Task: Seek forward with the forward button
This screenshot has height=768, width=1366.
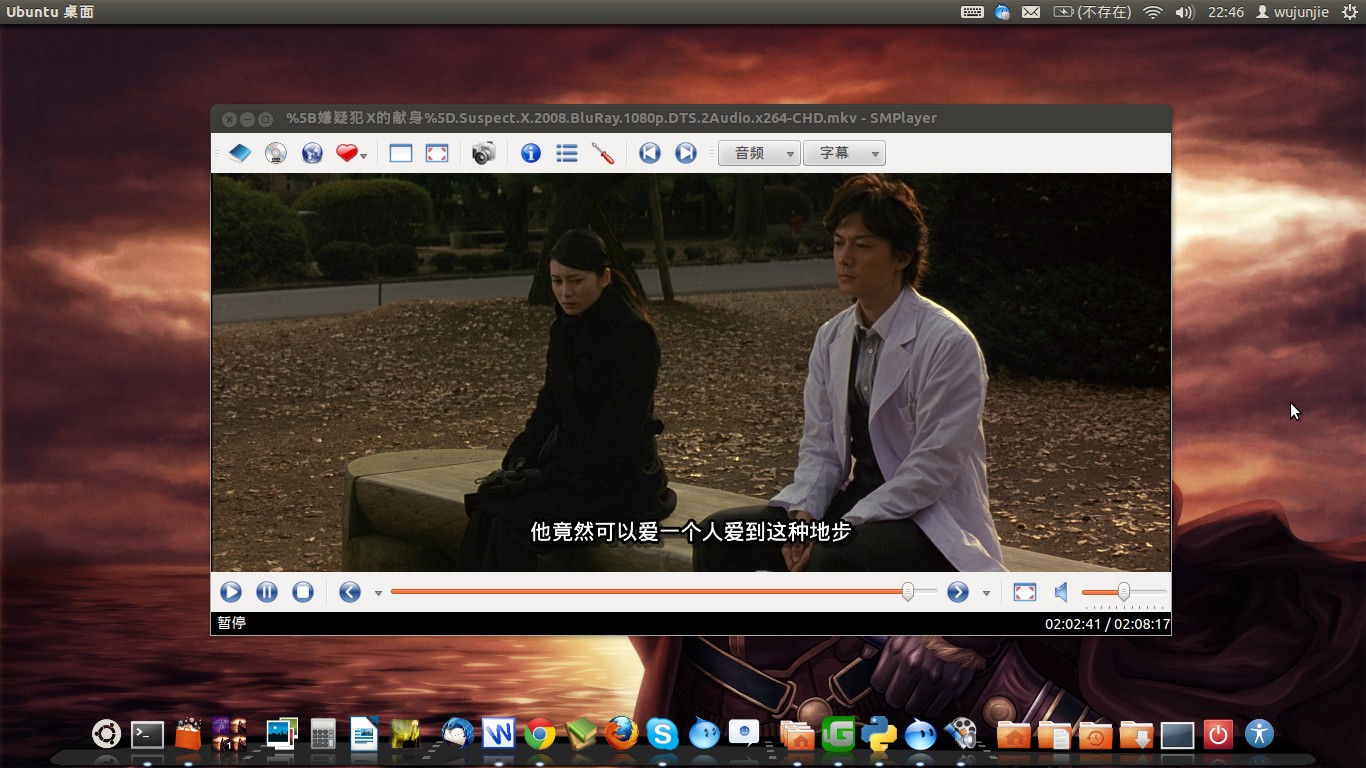Action: (958, 592)
